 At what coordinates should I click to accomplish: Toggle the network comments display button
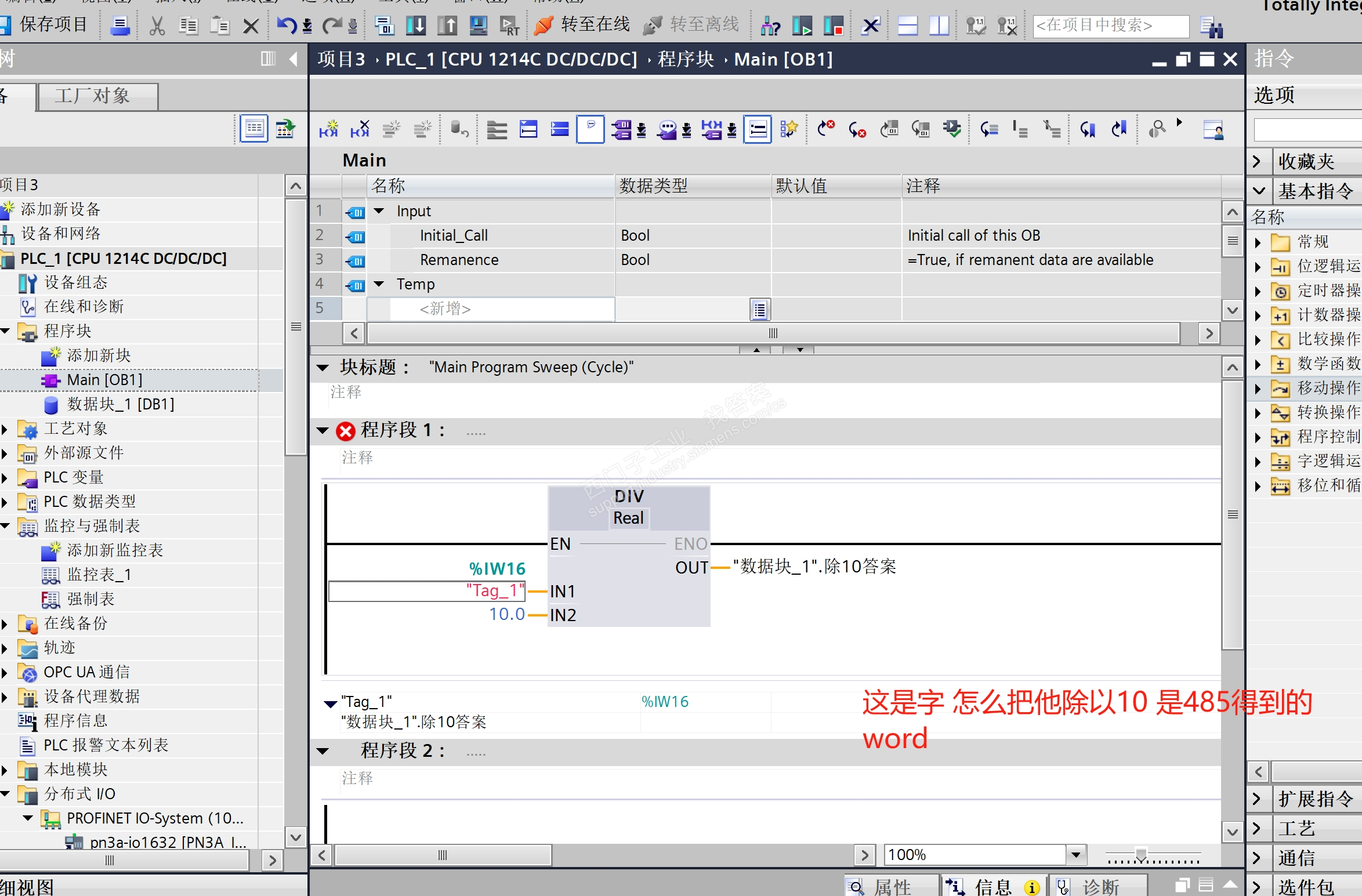591,129
